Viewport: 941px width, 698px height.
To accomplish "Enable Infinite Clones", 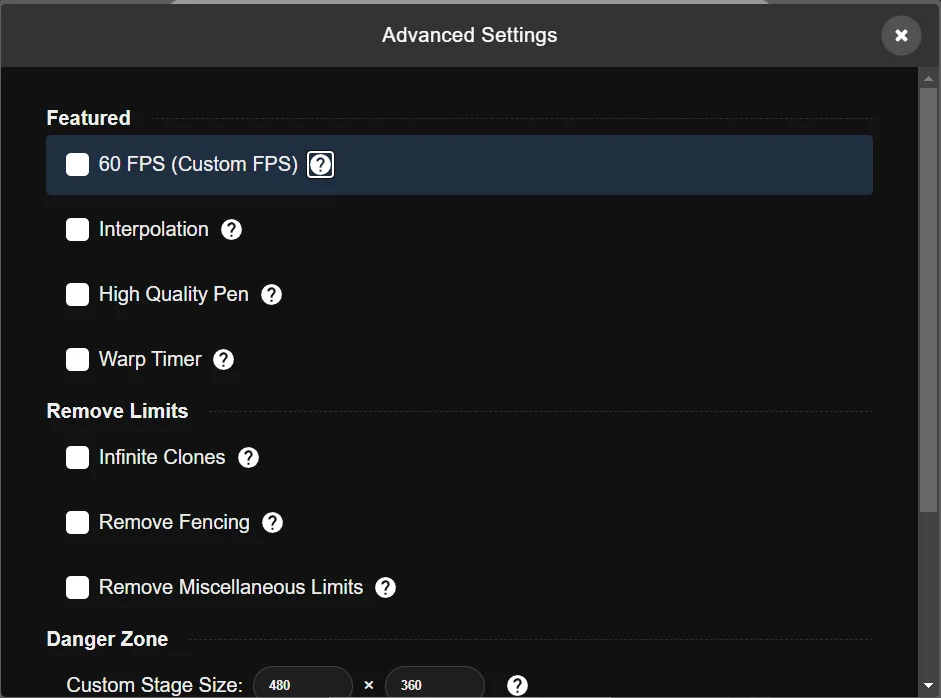I will 77,457.
